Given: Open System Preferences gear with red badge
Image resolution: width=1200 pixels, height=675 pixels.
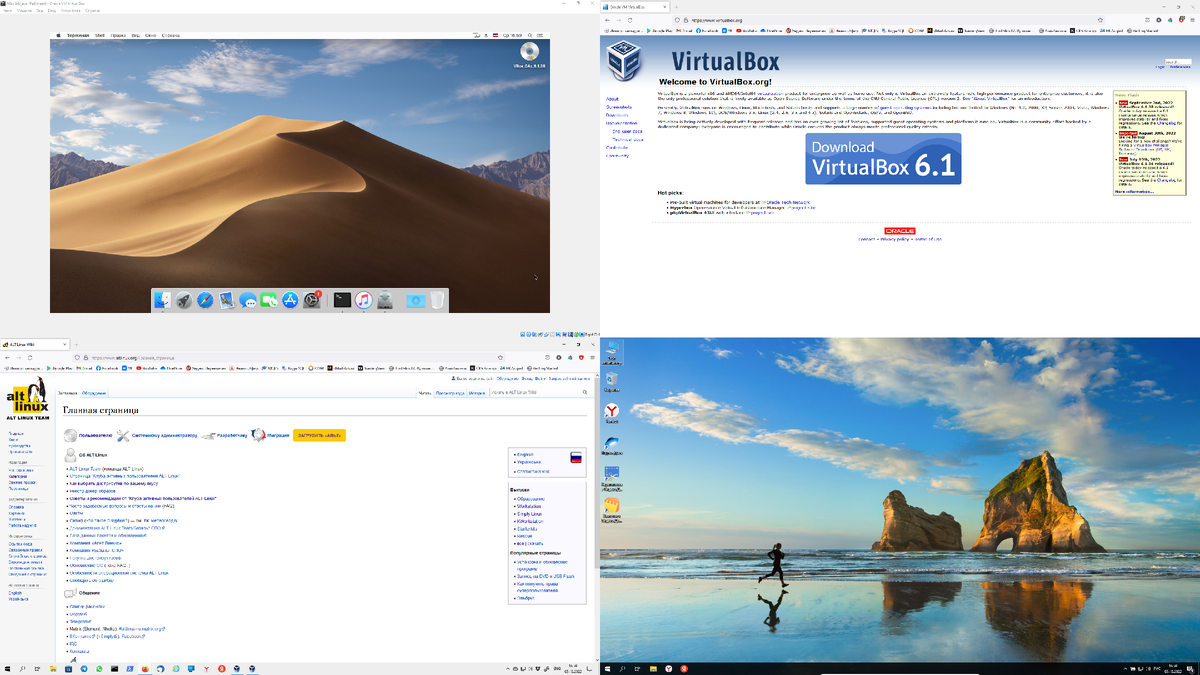Looking at the screenshot, I should pyautogui.click(x=311, y=299).
